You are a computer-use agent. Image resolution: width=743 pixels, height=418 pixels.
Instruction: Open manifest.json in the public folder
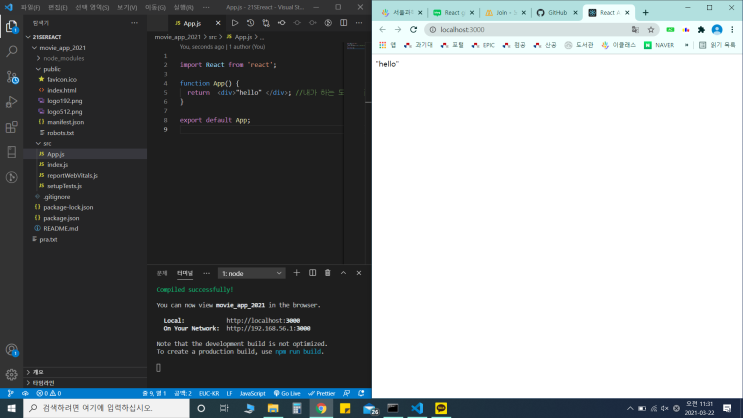[65, 122]
